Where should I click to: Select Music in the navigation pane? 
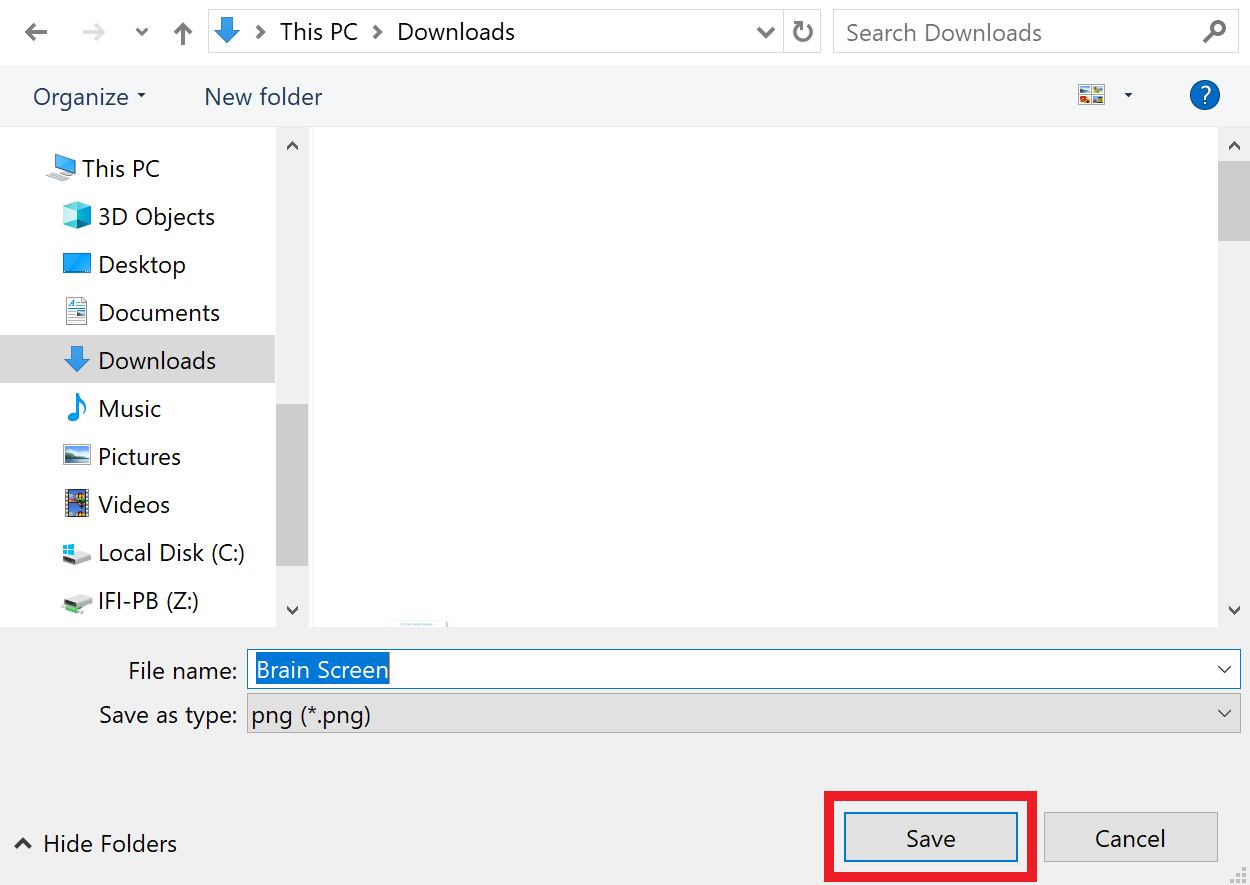(129, 407)
